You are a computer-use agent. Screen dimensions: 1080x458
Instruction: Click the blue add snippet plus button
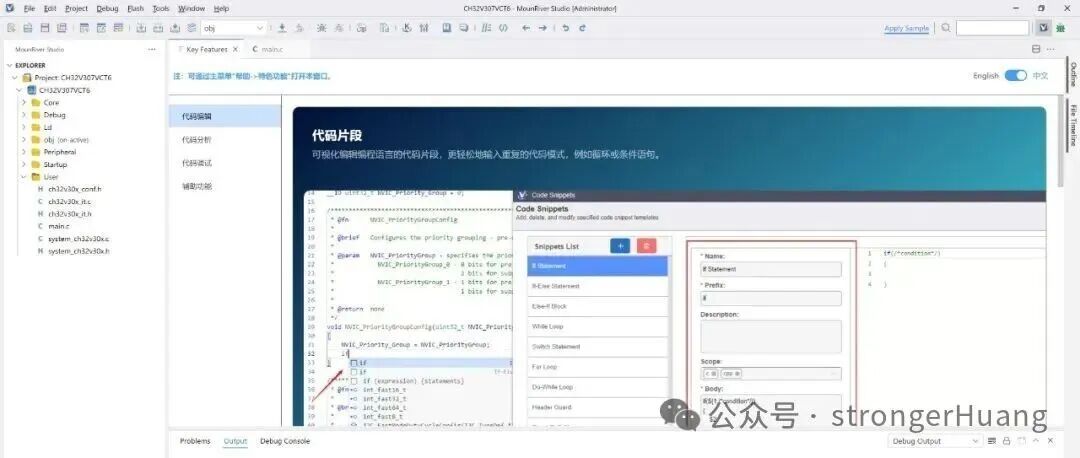[620, 246]
